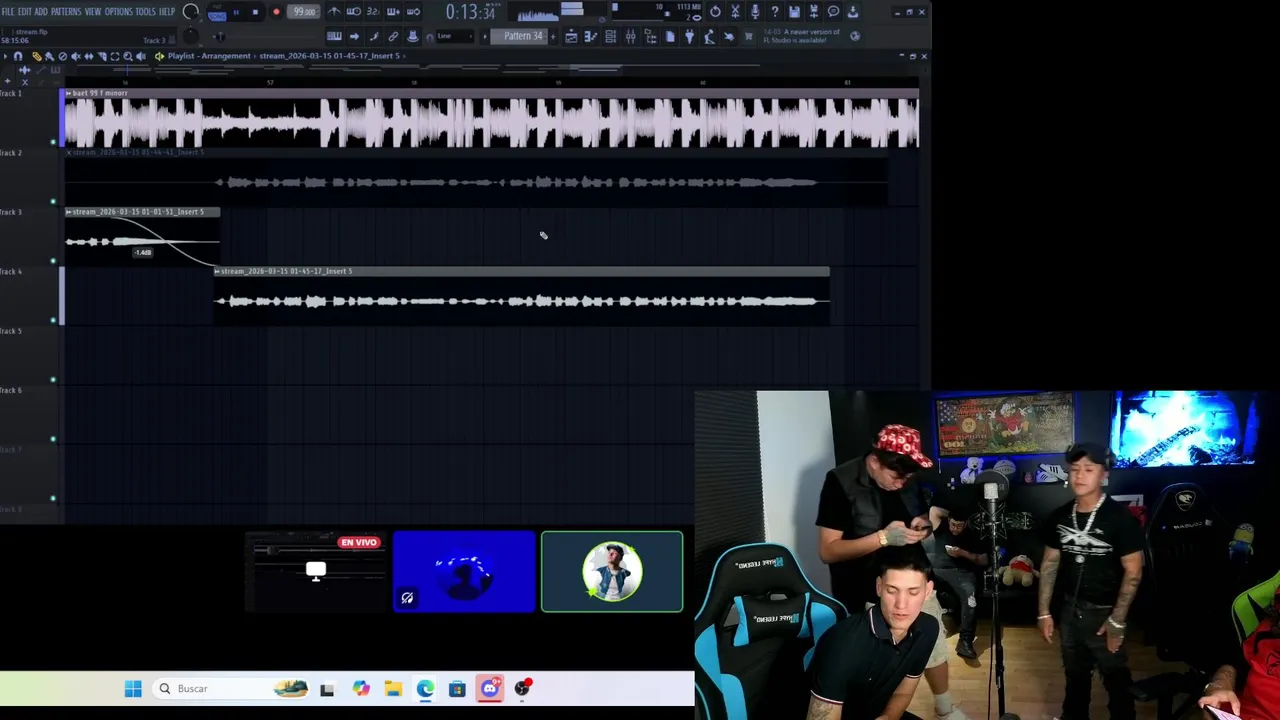This screenshot has height=720, width=1280.
Task: Select the playlist delete tool
Action: pyautogui.click(x=62, y=56)
